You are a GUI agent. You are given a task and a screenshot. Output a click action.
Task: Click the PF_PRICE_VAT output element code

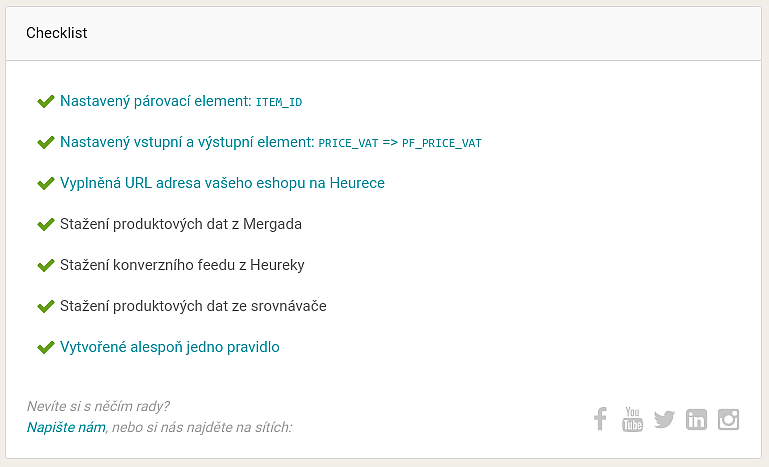pyautogui.click(x=442, y=143)
